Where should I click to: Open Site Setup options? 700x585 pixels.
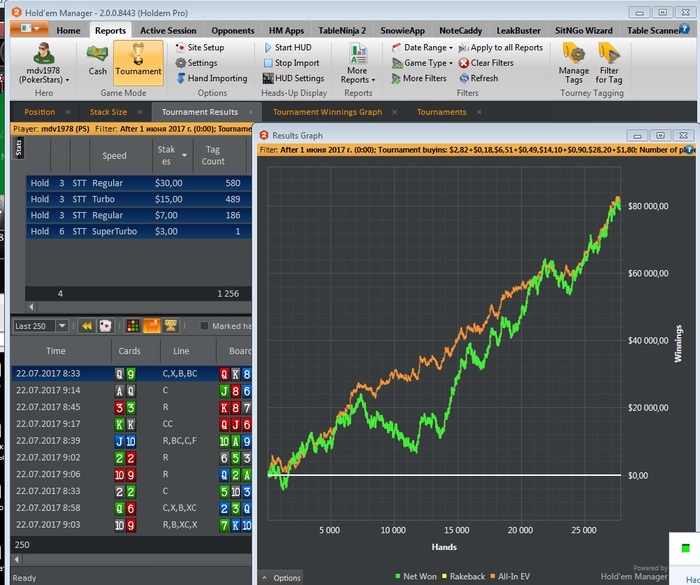(200, 47)
